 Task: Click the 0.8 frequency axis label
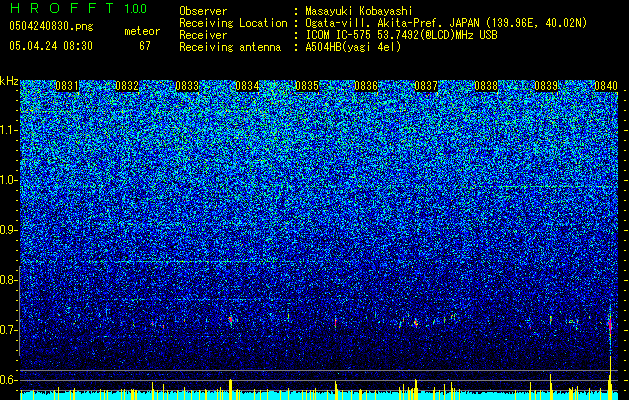(9, 280)
